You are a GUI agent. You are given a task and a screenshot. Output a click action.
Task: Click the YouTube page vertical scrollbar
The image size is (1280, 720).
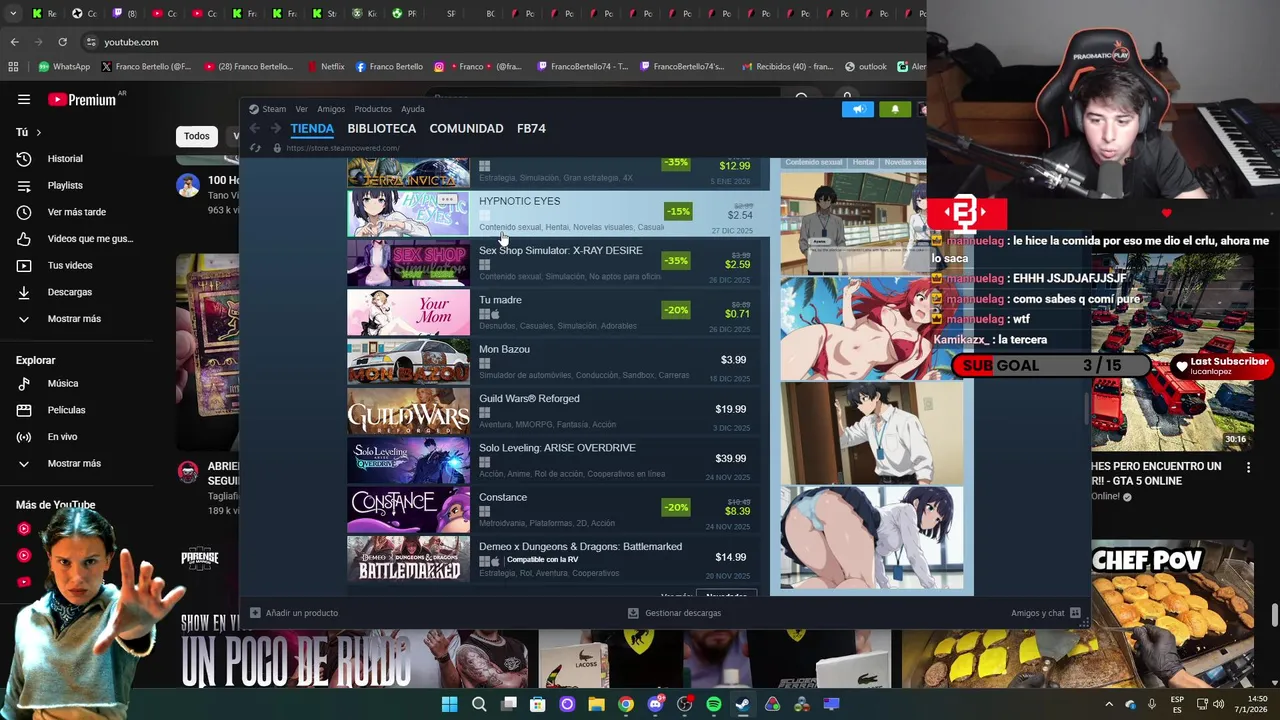click(1274, 614)
